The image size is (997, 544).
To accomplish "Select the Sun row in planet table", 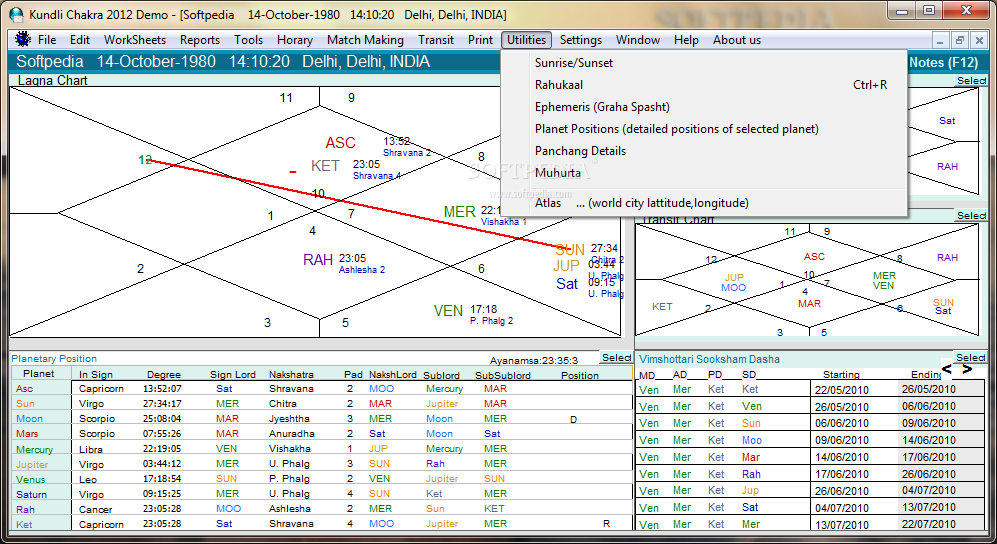I will (322, 404).
